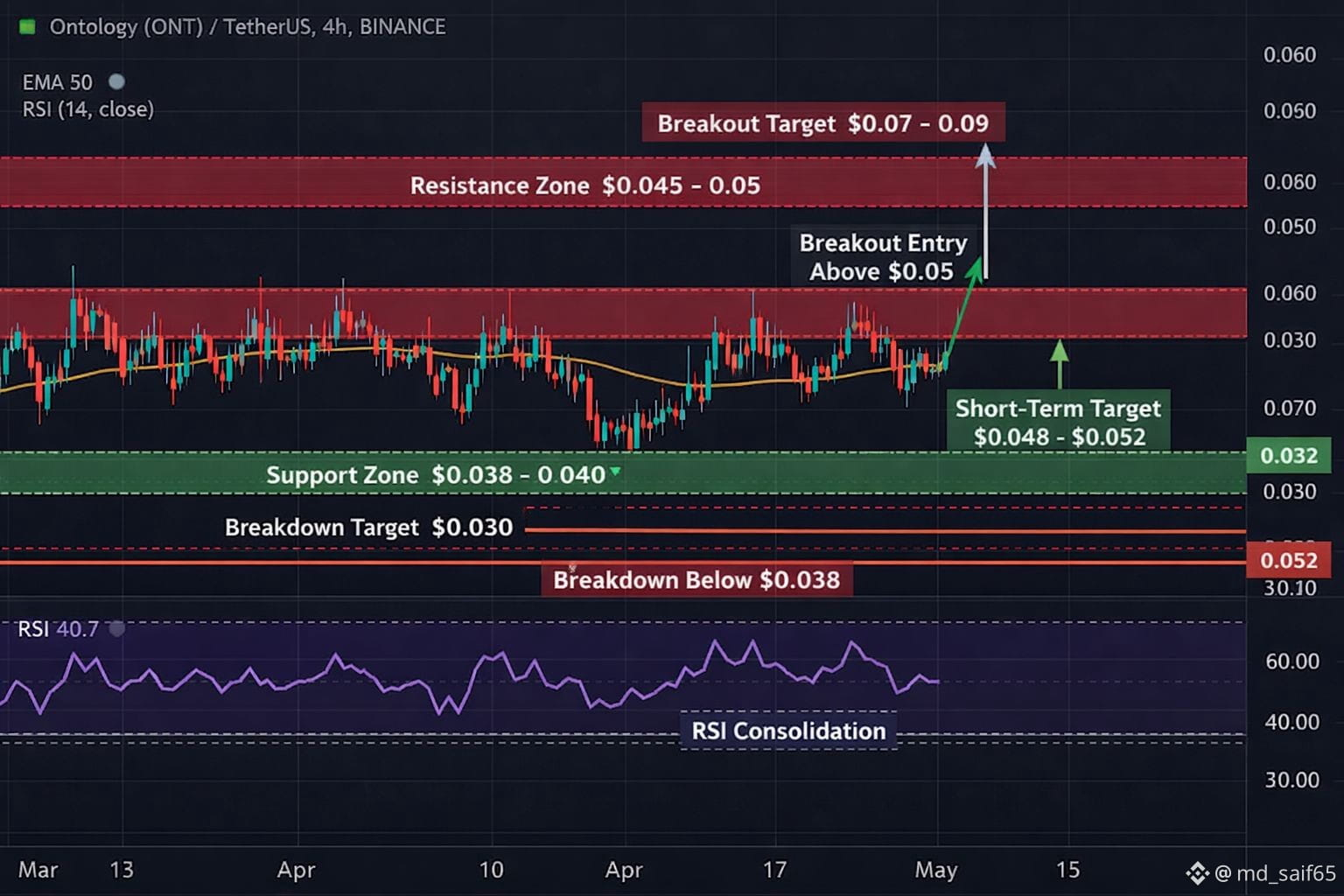The image size is (1344, 896).
Task: Click the May date label on time axis
Action: [936, 871]
